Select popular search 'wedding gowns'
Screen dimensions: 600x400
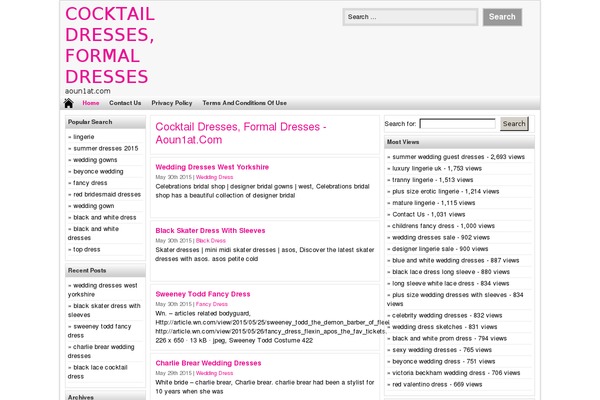pyautogui.click(x=95, y=160)
